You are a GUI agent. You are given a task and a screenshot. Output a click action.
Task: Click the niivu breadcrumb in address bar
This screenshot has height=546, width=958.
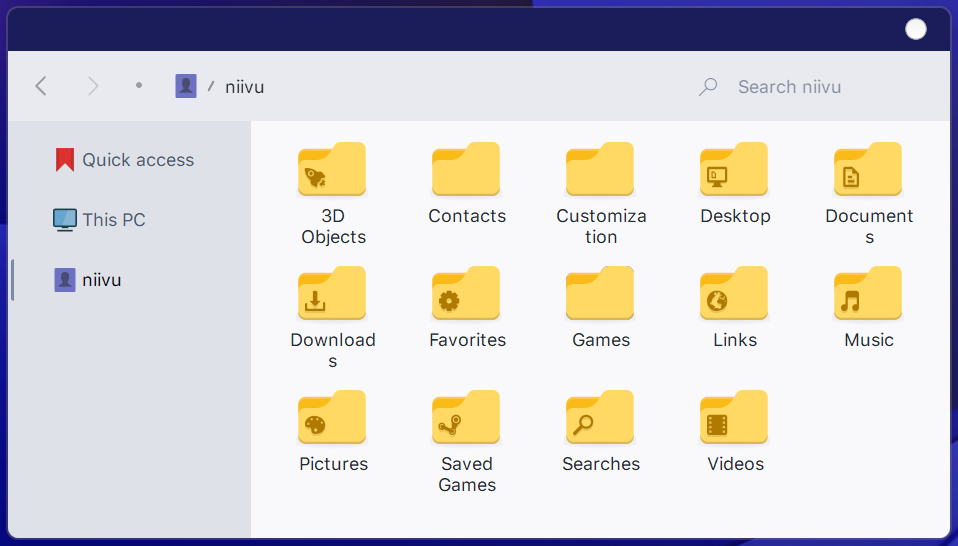click(244, 87)
